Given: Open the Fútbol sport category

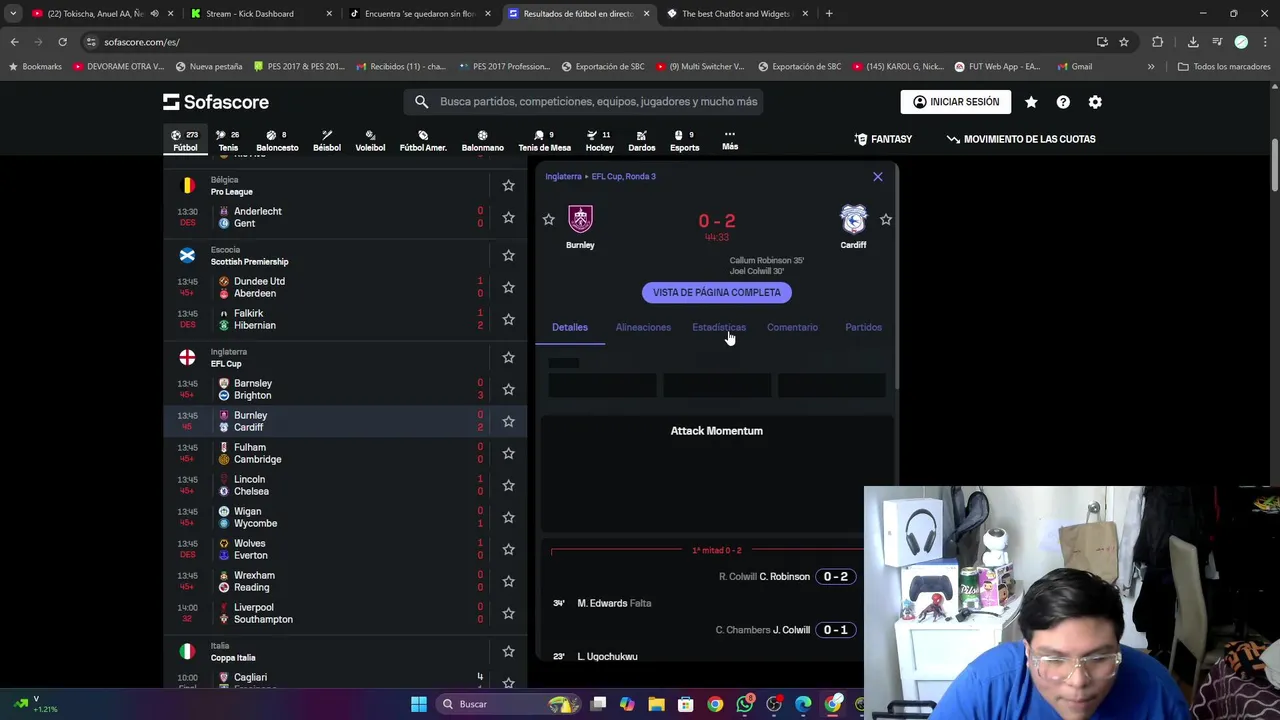Looking at the screenshot, I should pyautogui.click(x=185, y=141).
